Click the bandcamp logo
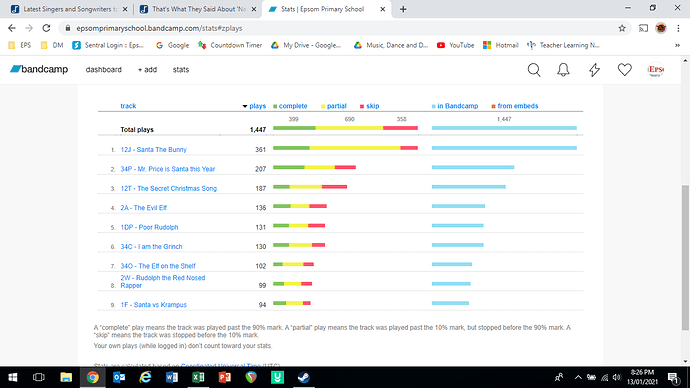 point(39,69)
